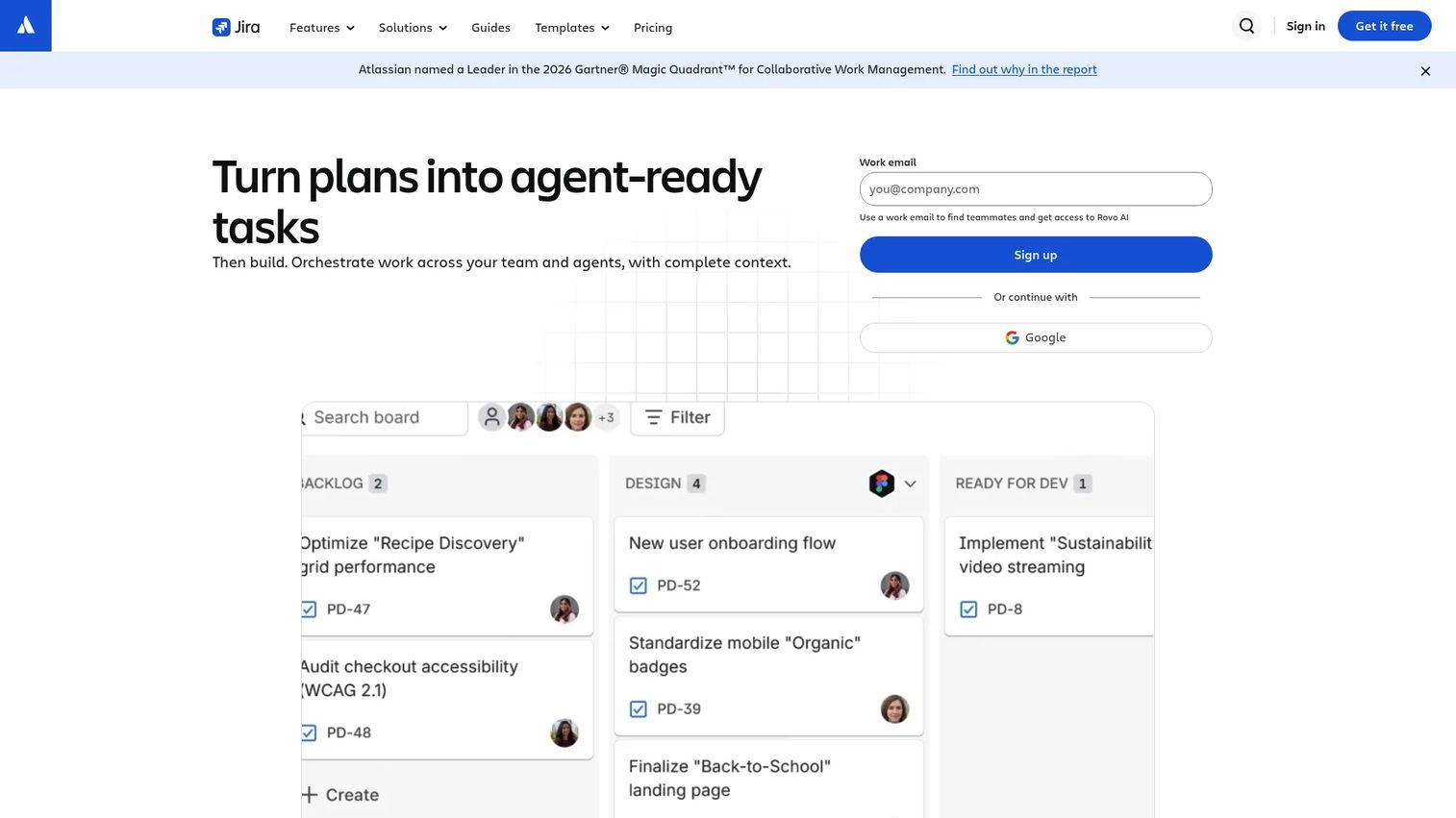Screen dimensions: 1456x818
Task: Open 'Standardize mobile "Organic" badges' card
Action: click(x=768, y=676)
